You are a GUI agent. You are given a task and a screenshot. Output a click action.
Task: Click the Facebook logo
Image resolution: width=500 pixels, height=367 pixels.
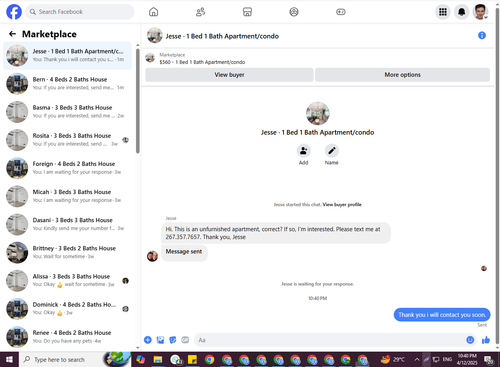pyautogui.click(x=14, y=12)
